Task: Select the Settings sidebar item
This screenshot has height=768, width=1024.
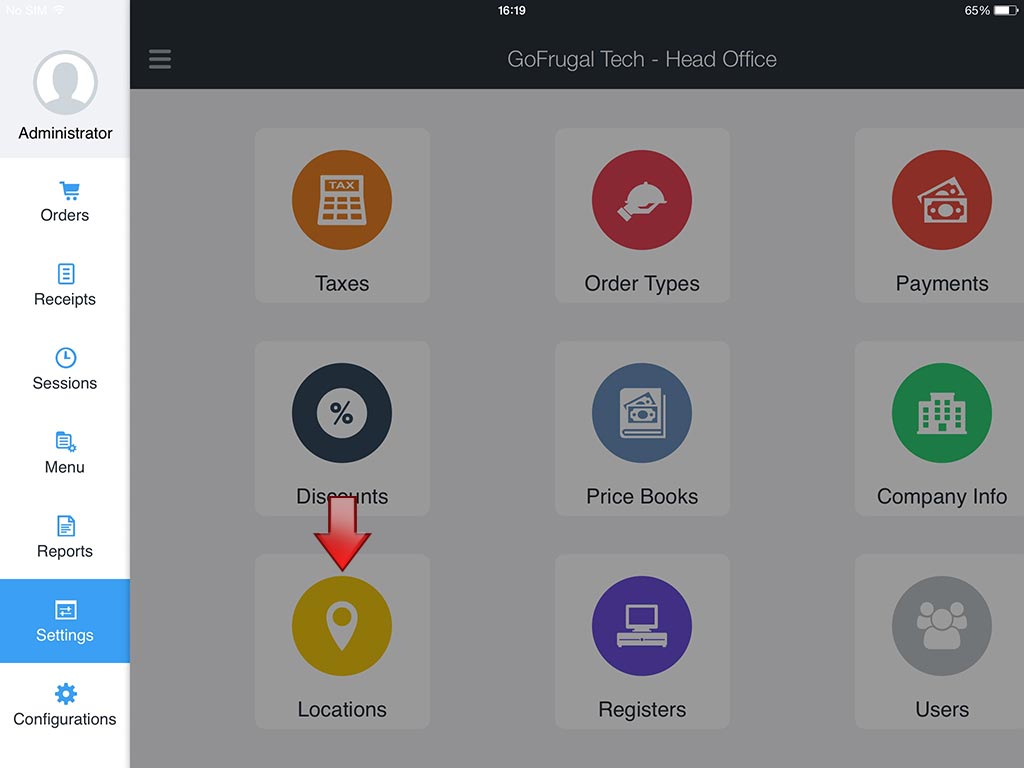Action: pos(65,621)
